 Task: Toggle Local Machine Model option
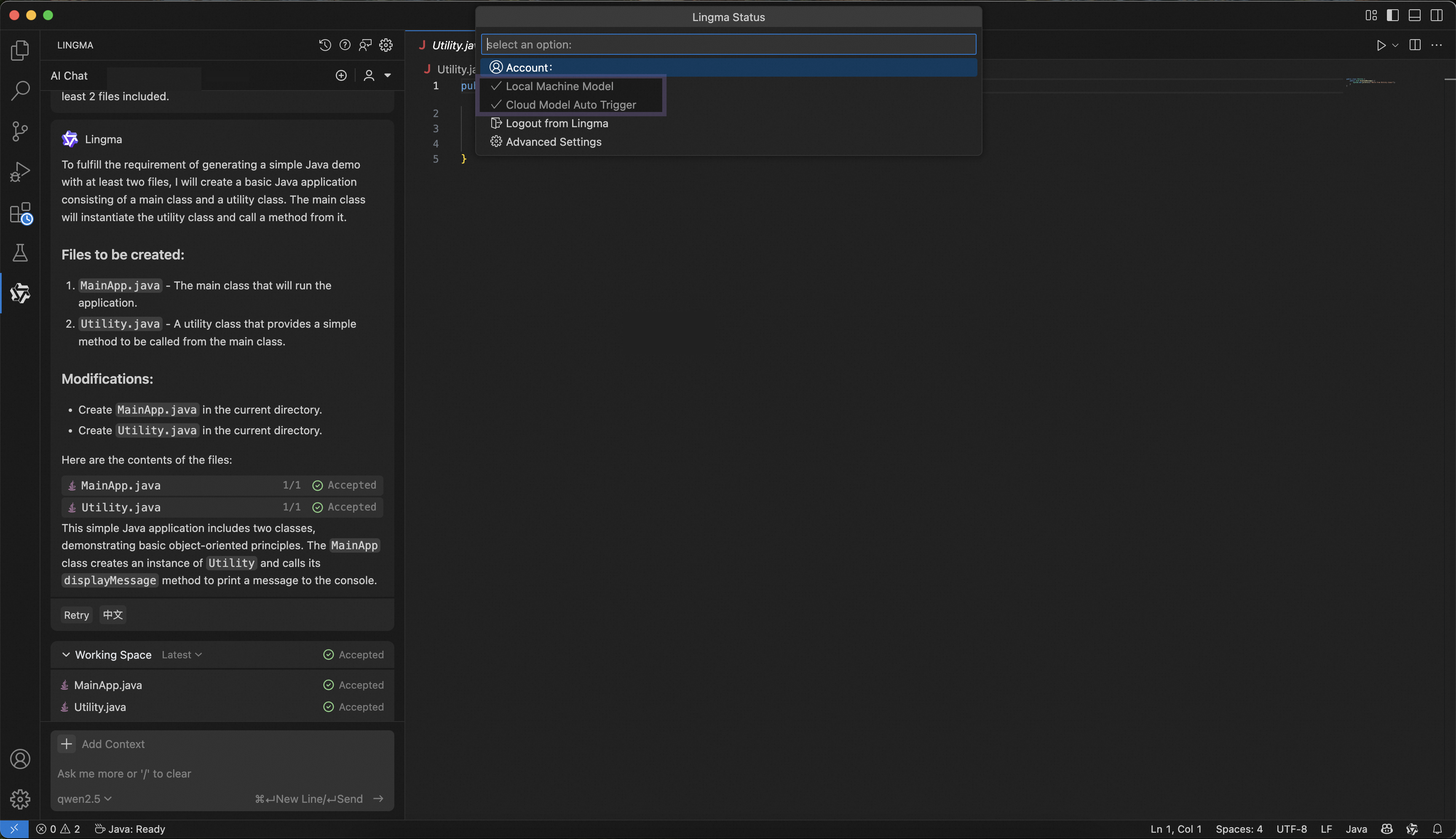pos(729,86)
